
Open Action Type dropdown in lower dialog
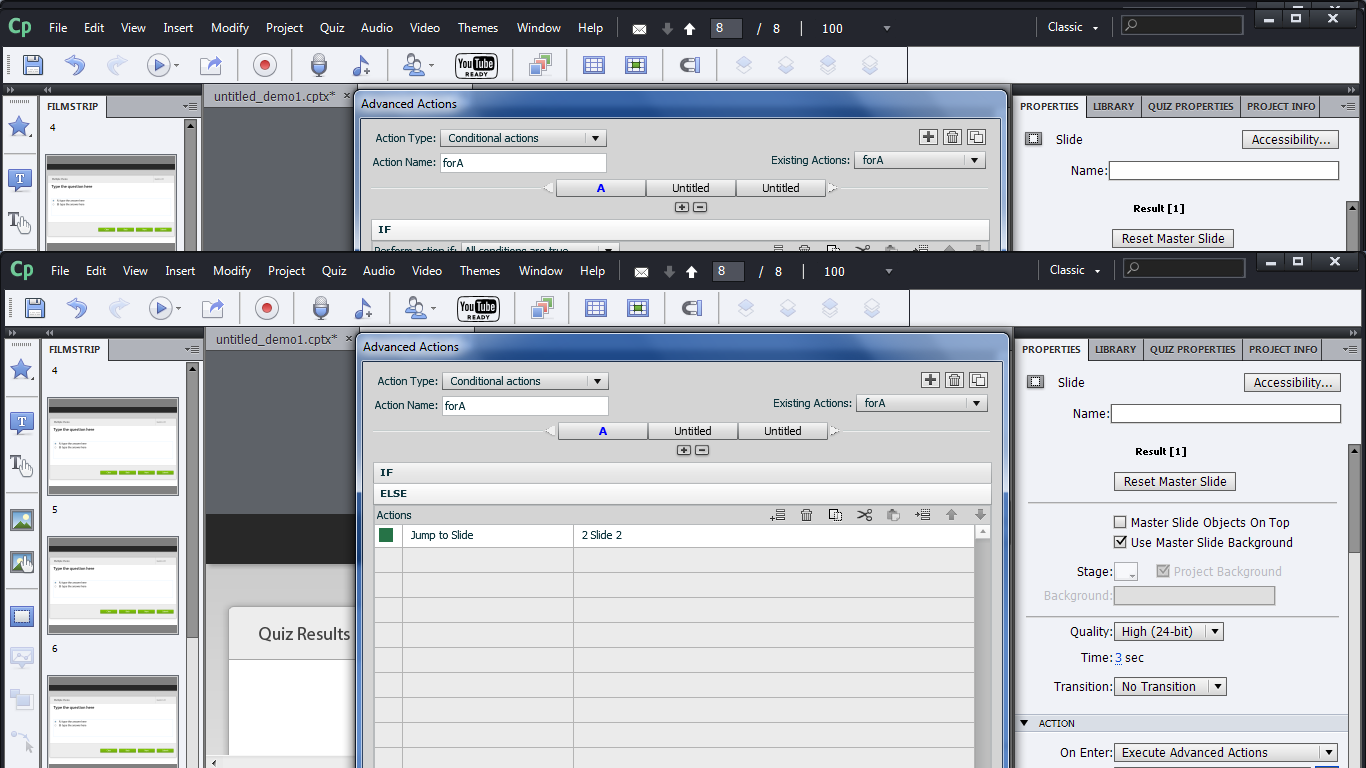525,381
